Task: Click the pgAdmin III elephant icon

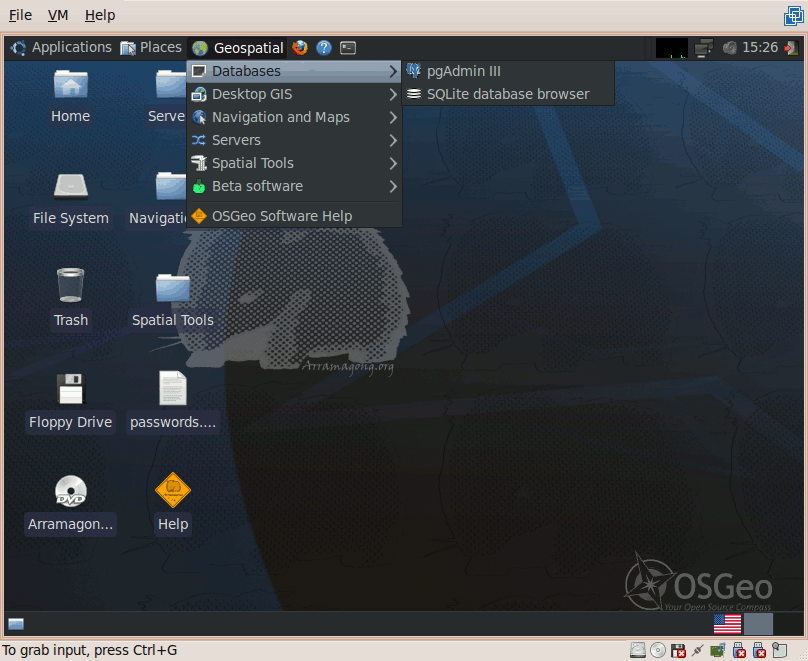Action: [x=413, y=71]
